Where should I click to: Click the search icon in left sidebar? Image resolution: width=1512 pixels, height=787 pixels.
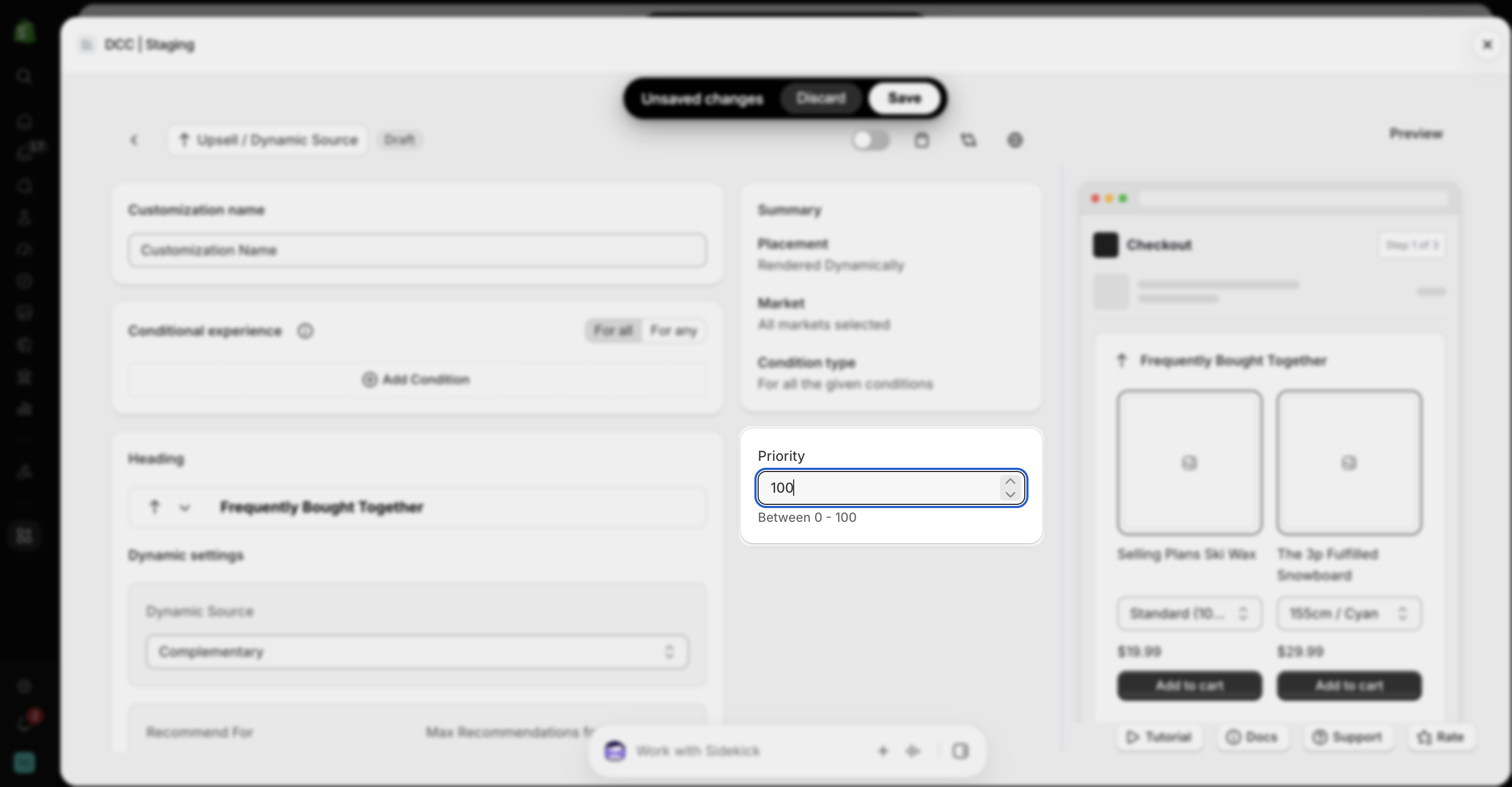pos(24,76)
